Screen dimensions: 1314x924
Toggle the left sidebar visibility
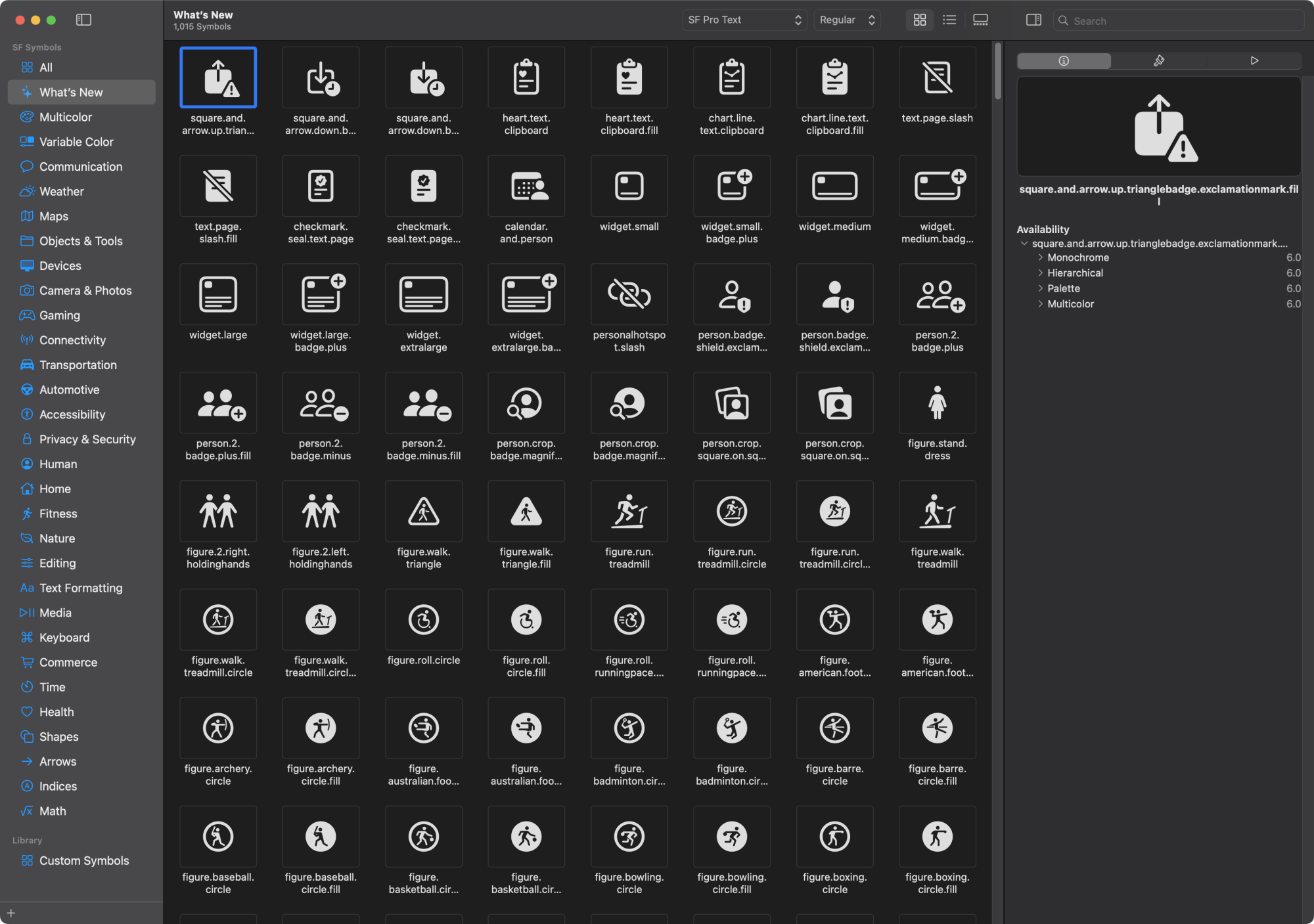pos(84,20)
